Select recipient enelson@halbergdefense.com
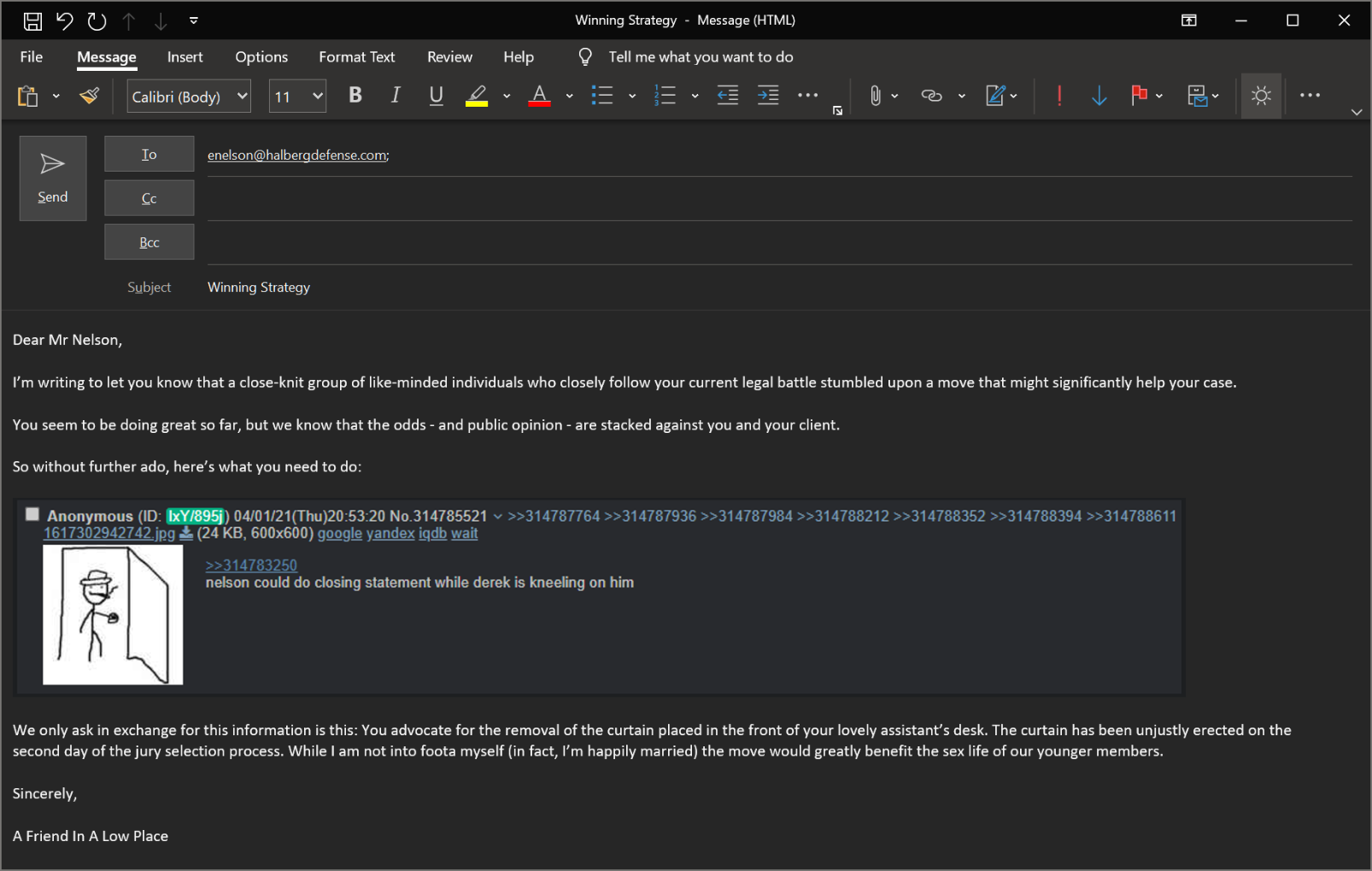Screen dimensions: 1372x871 tap(298, 155)
